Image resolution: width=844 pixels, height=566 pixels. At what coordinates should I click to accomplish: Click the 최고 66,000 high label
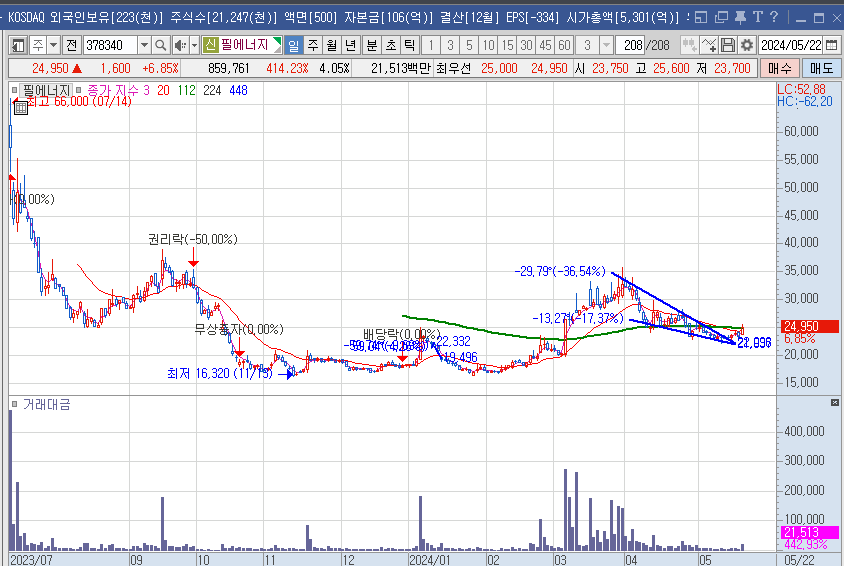pyautogui.click(x=79, y=101)
